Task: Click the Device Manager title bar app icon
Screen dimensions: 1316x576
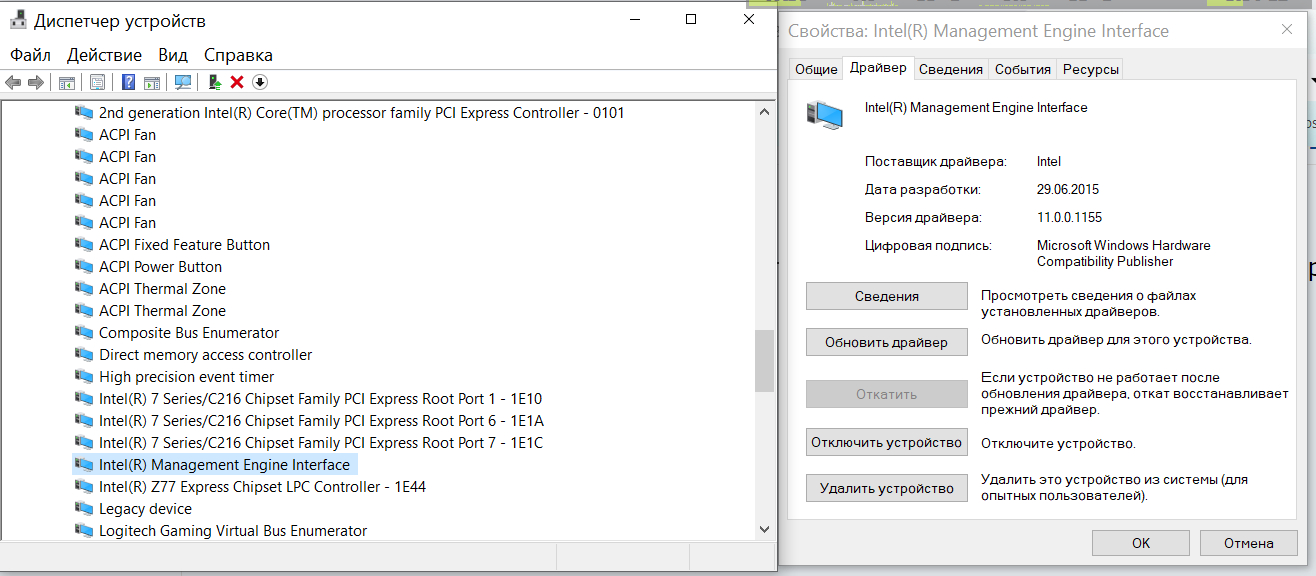Action: click(x=18, y=19)
